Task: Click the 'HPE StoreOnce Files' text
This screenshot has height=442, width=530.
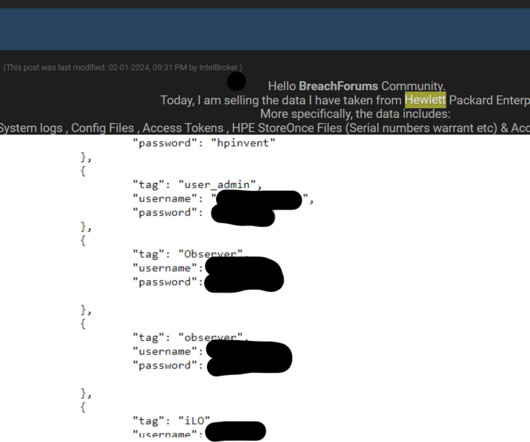Action: tap(287, 128)
